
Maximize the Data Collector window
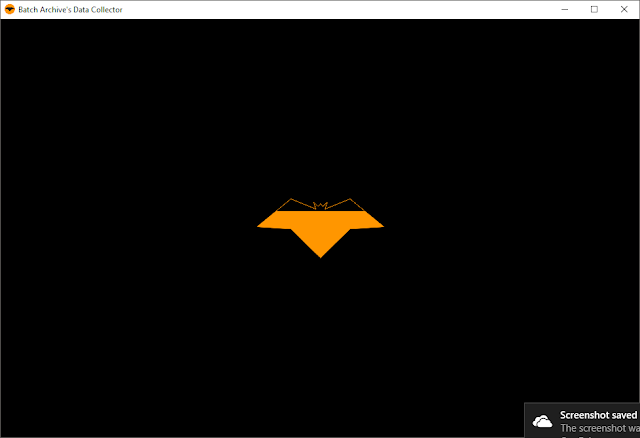pyautogui.click(x=594, y=9)
